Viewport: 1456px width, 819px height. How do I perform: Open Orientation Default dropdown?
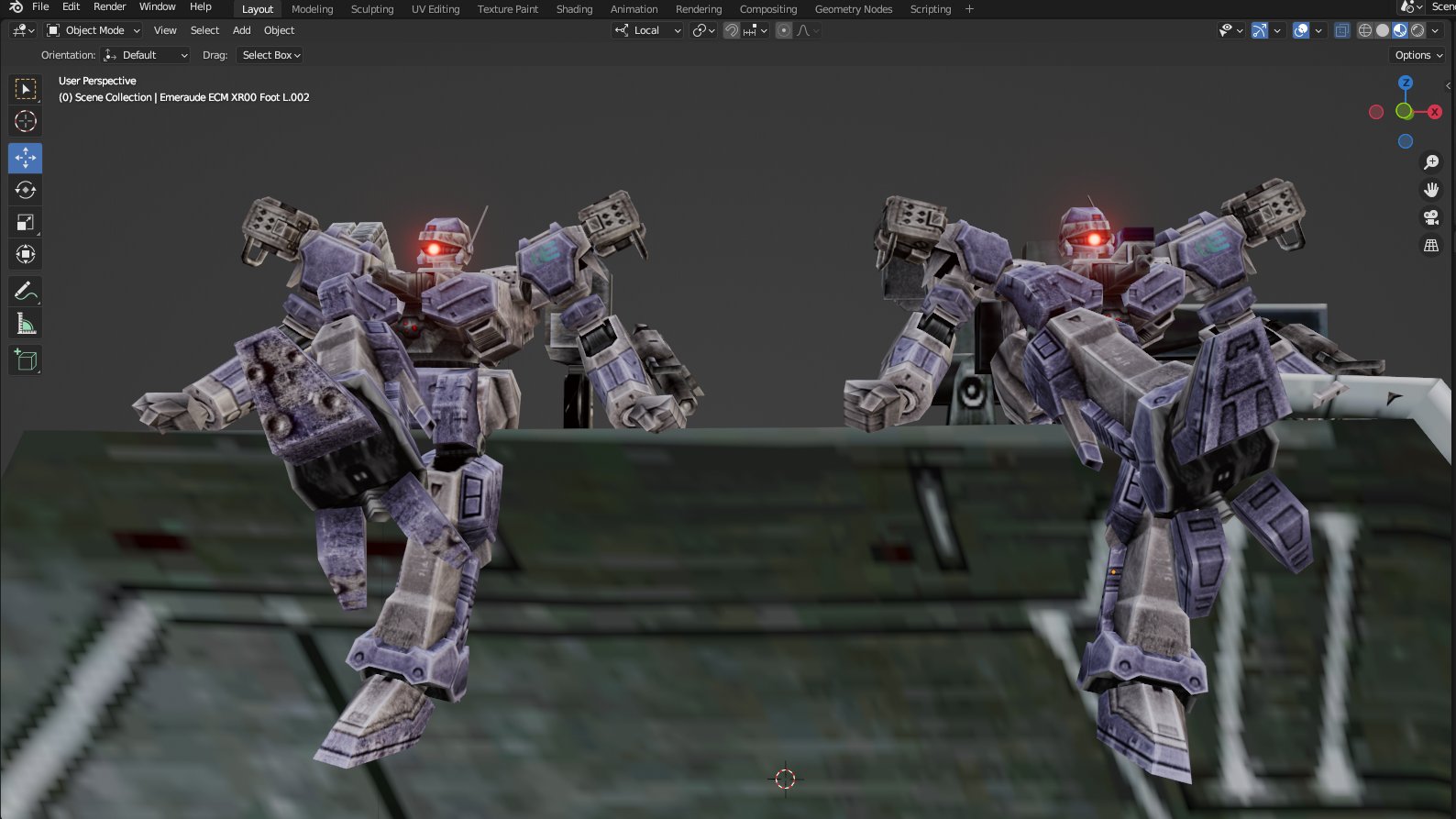point(146,55)
